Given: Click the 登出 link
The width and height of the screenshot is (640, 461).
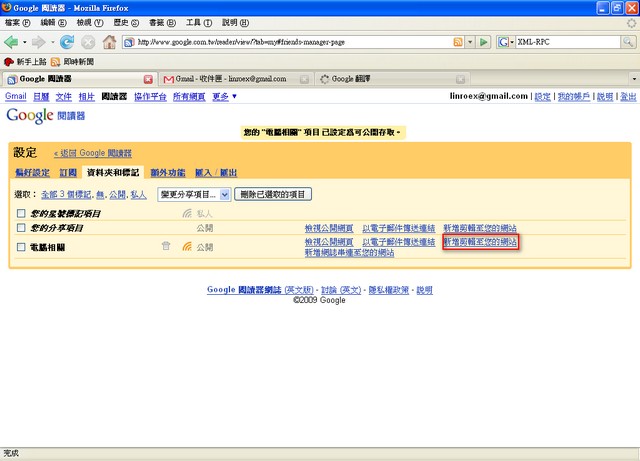Looking at the screenshot, I should [628, 97].
